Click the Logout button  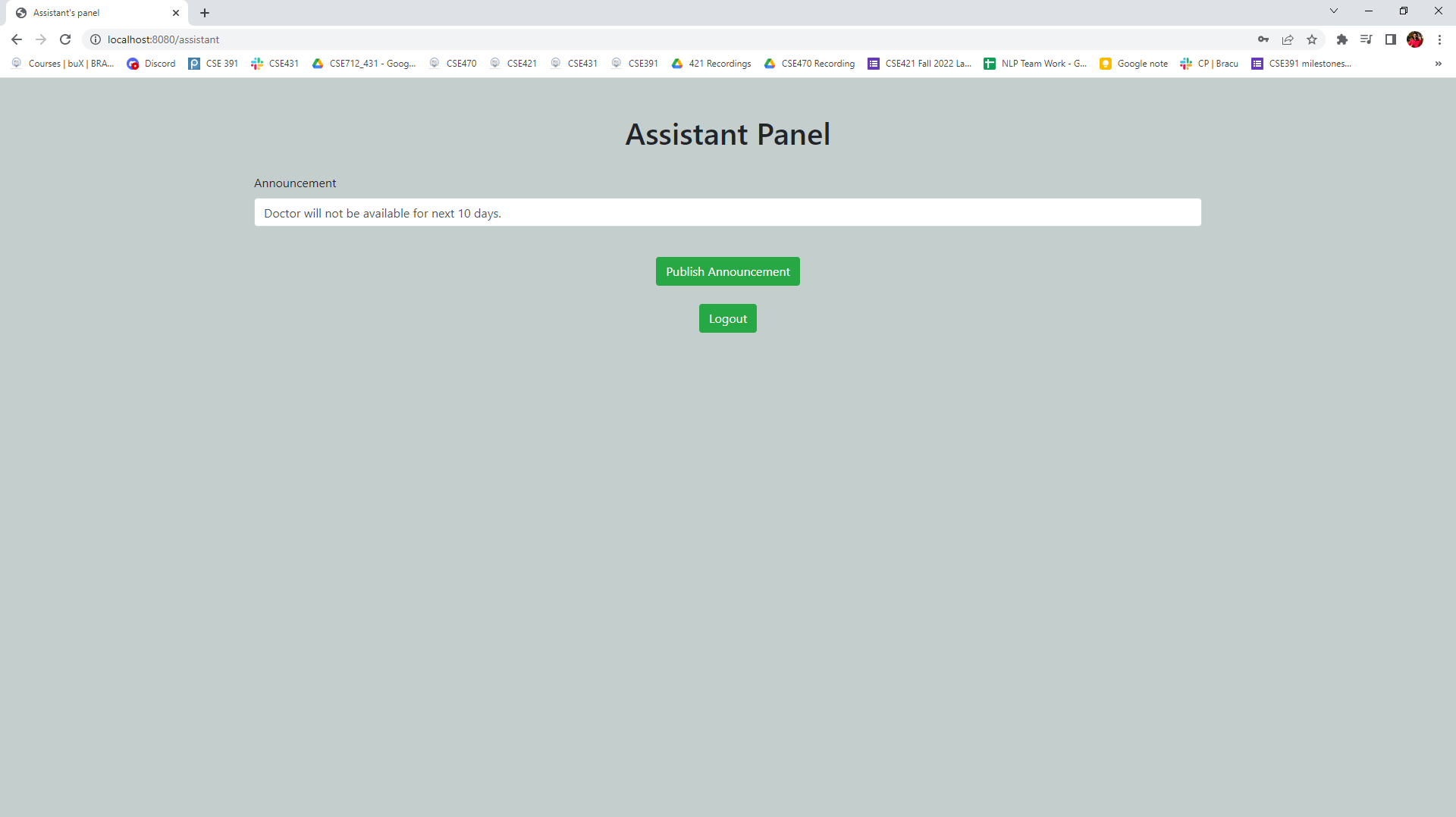pos(727,318)
